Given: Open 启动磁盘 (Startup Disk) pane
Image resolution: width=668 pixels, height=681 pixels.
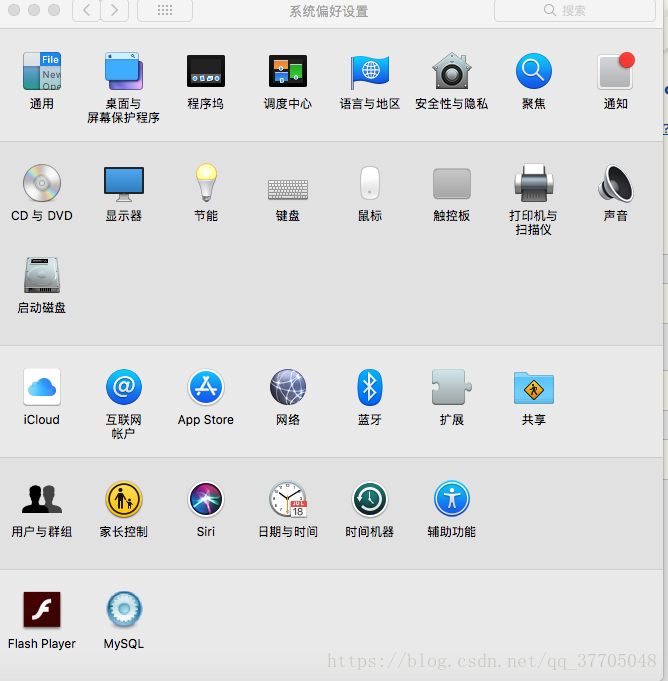Looking at the screenshot, I should click(42, 275).
